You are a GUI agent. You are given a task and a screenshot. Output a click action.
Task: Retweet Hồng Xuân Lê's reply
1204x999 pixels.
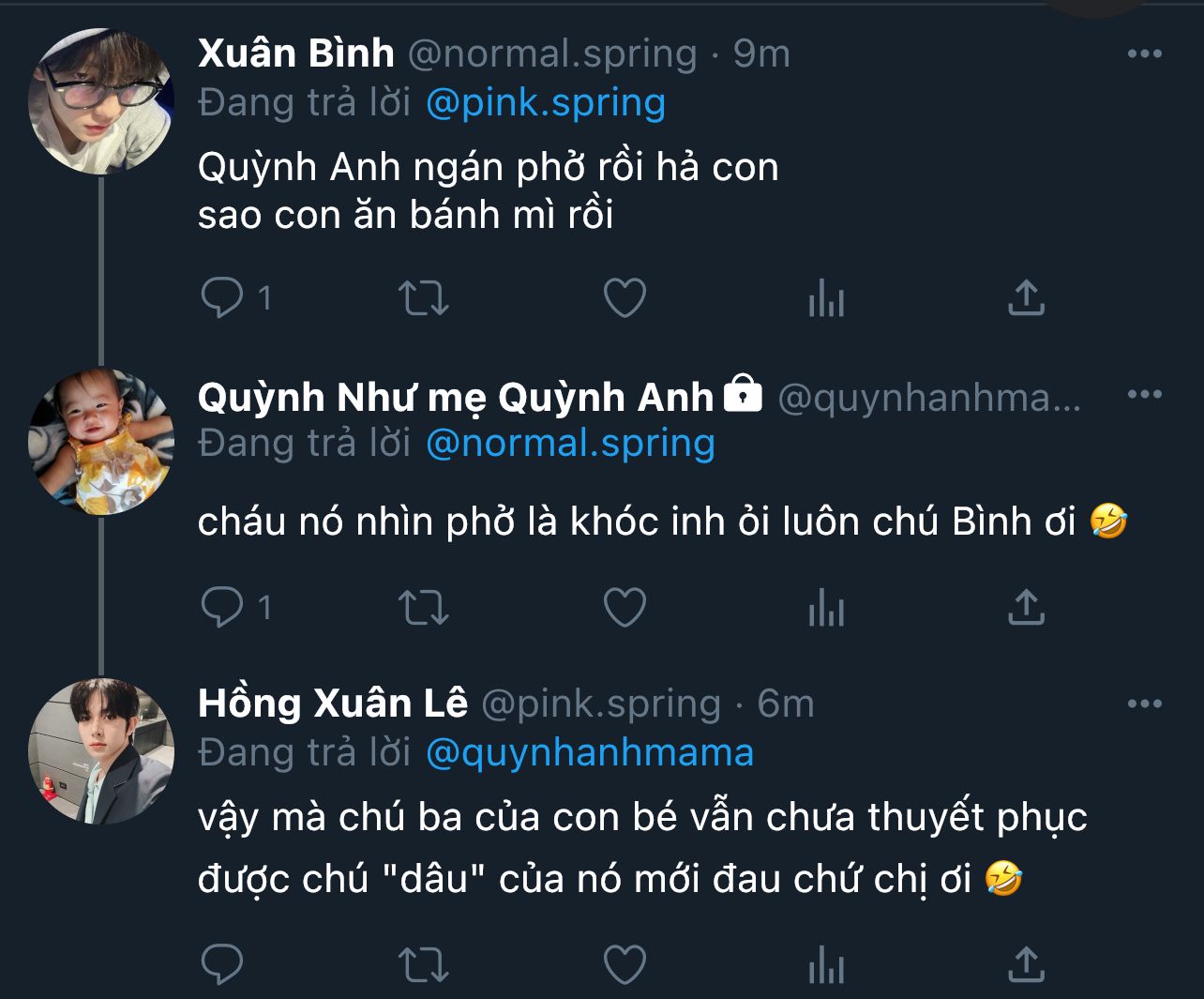(424, 964)
